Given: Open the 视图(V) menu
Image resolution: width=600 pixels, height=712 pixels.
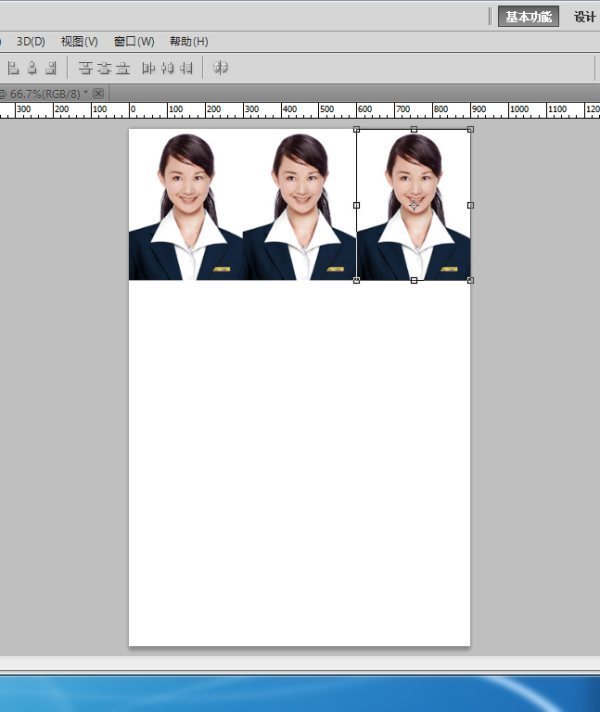Looking at the screenshot, I should [79, 41].
